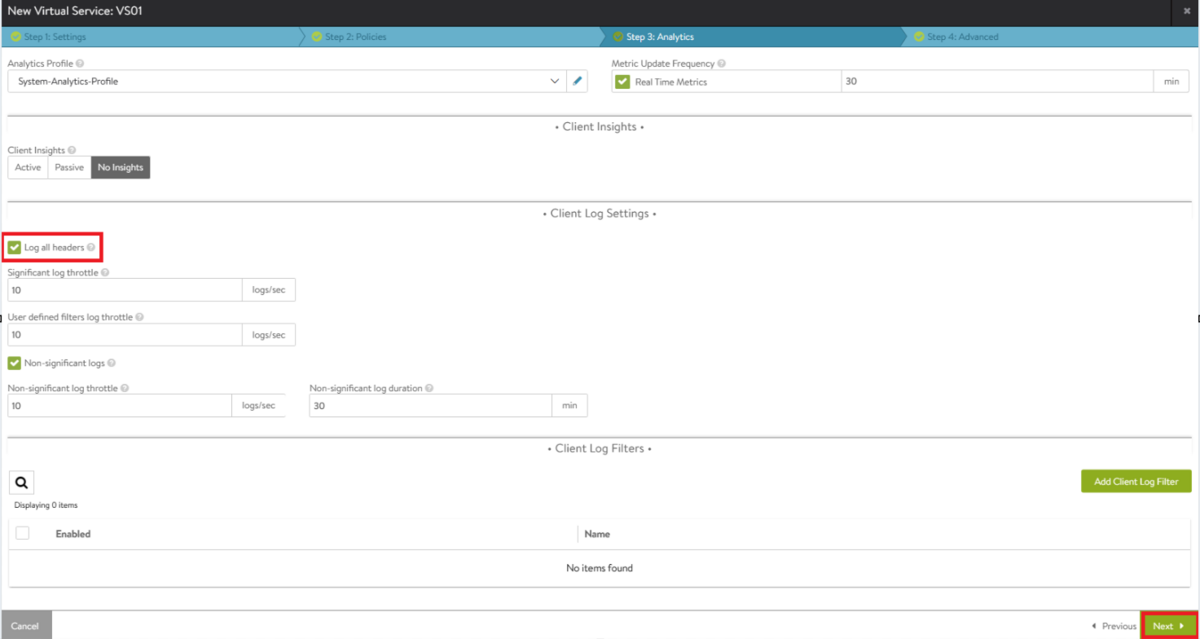
Task: Click the Next button
Action: click(x=1168, y=626)
